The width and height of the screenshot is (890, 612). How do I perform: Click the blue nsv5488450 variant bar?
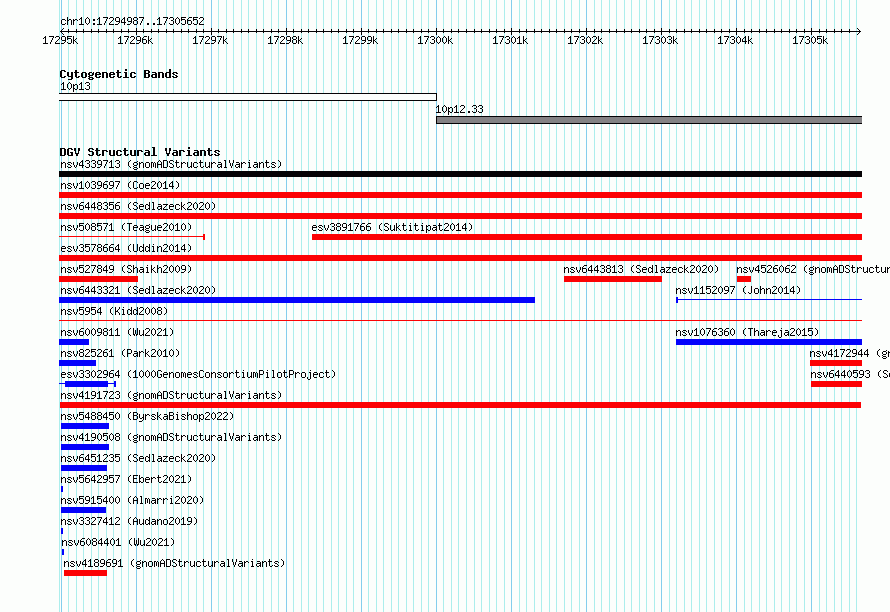point(85,426)
